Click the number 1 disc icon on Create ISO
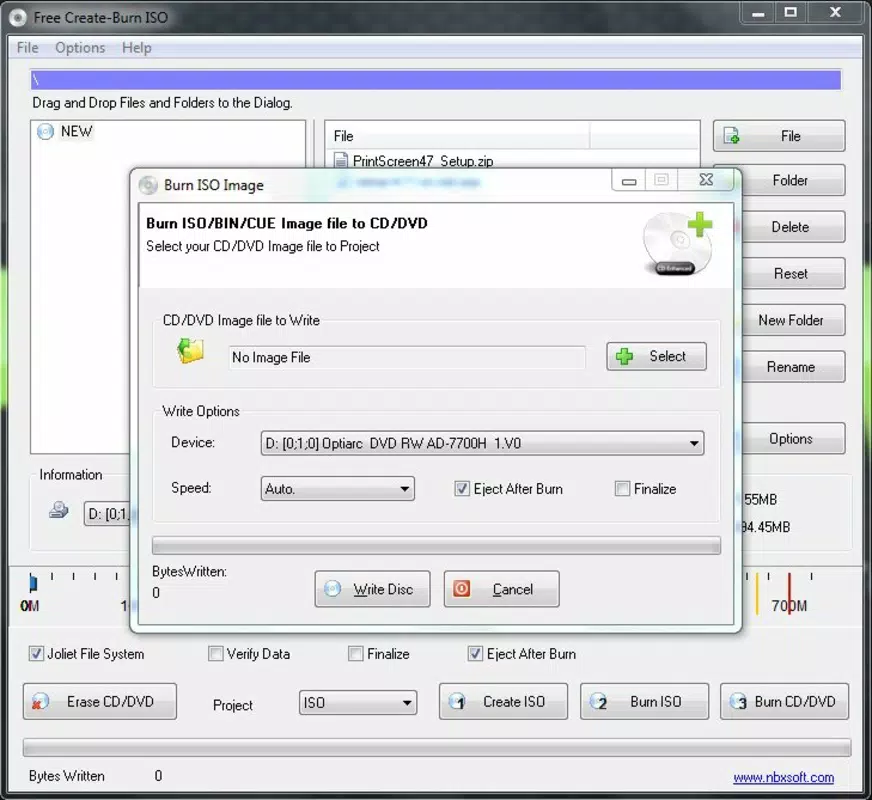The height and width of the screenshot is (800, 872). 457,702
